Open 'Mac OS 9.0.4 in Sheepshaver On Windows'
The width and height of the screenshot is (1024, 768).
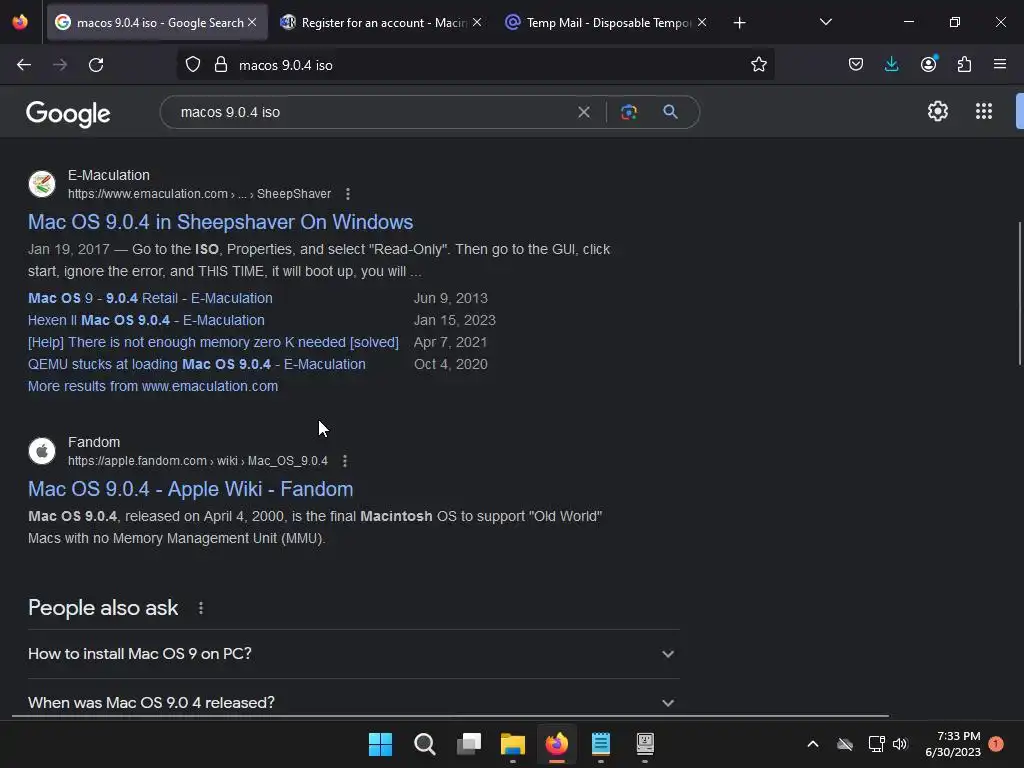coord(220,222)
